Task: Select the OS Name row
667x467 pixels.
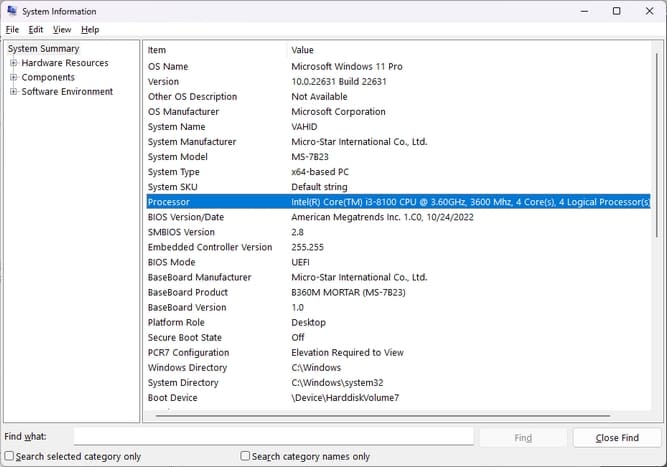Action: click(x=398, y=66)
